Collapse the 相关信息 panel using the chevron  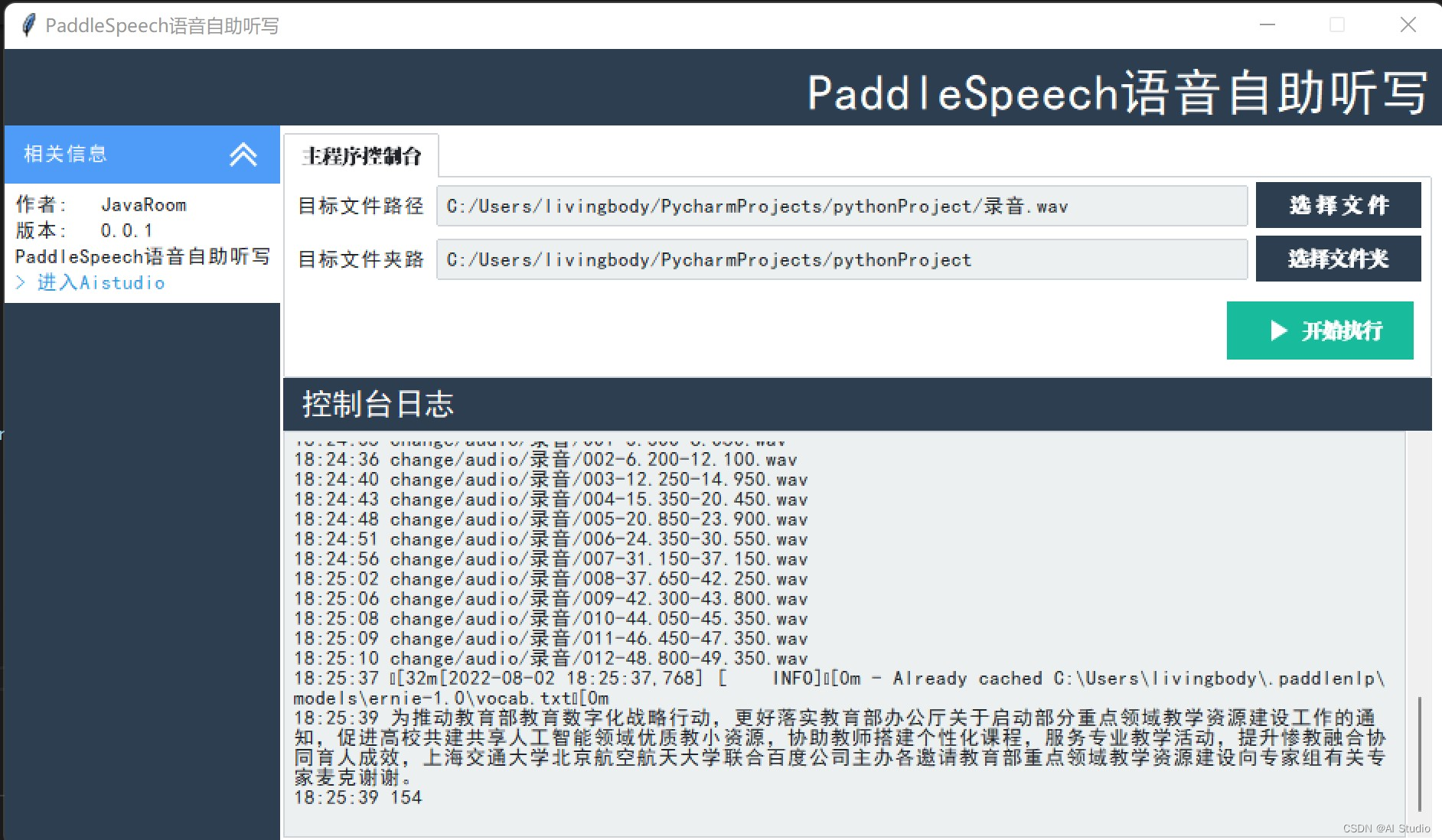(243, 154)
